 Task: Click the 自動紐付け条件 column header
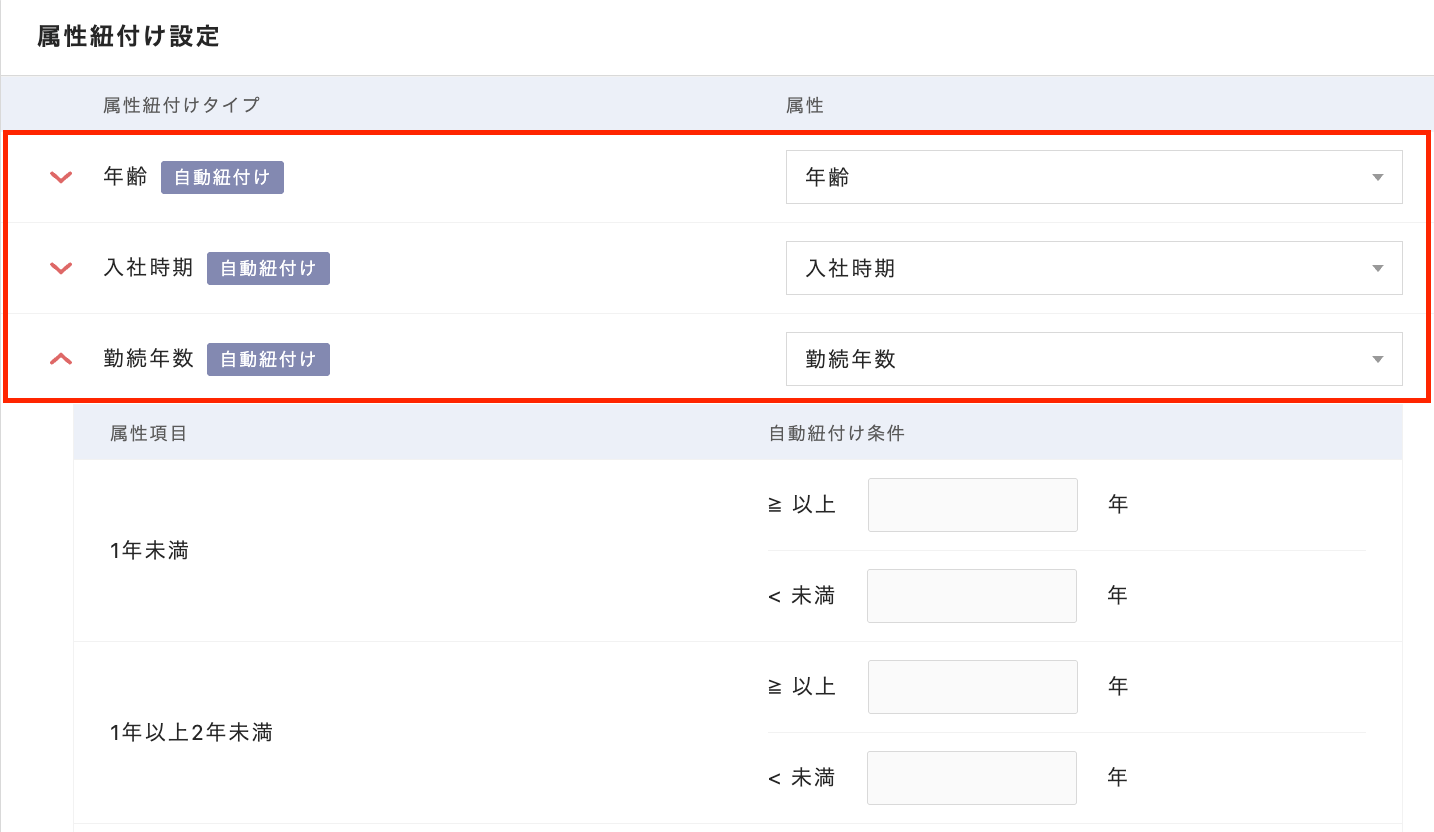coord(837,434)
